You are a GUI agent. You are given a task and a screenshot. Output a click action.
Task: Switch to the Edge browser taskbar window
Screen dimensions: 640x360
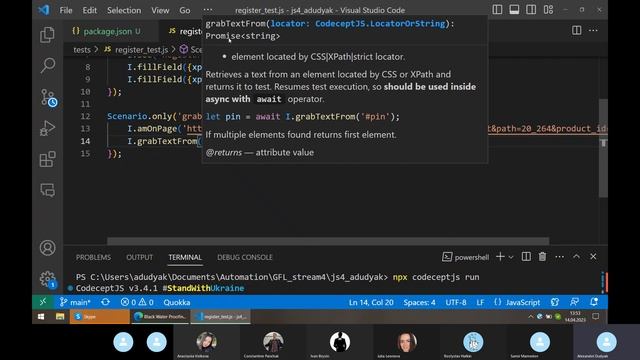tap(160, 317)
